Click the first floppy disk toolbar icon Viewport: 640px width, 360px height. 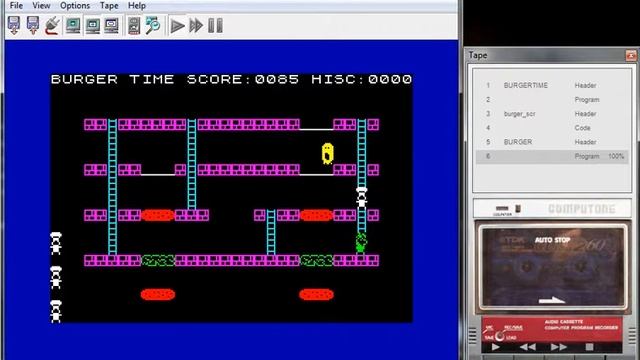click(14, 25)
